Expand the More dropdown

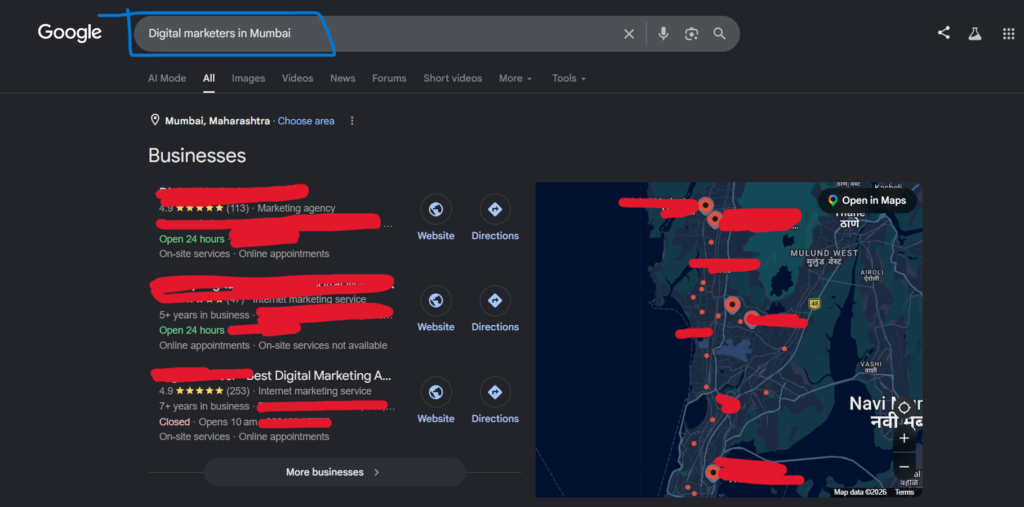click(x=515, y=78)
